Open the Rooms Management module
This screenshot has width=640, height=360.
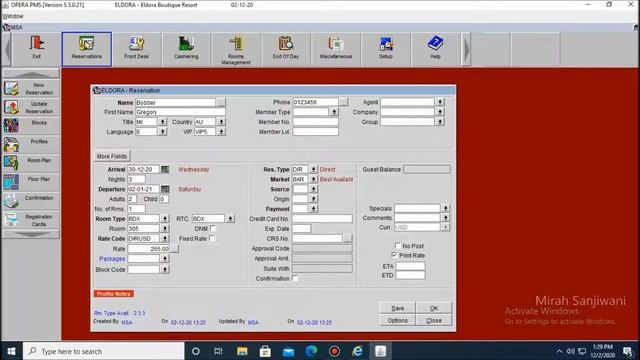point(236,49)
